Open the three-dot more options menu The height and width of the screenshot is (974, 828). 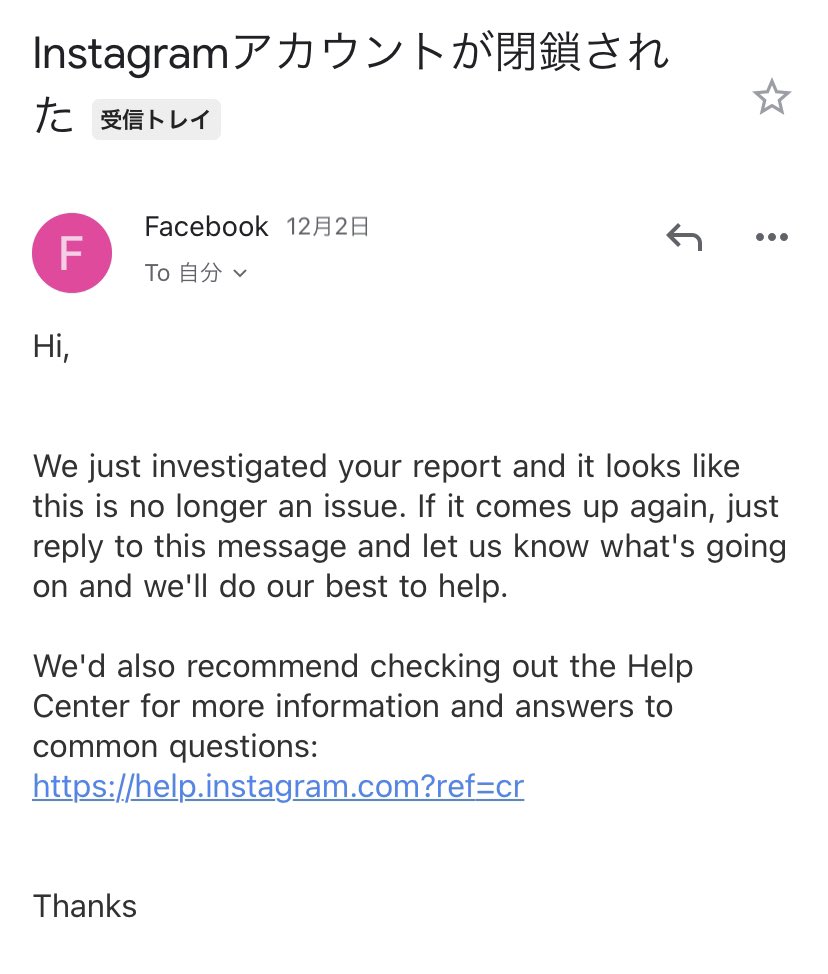[x=771, y=237]
